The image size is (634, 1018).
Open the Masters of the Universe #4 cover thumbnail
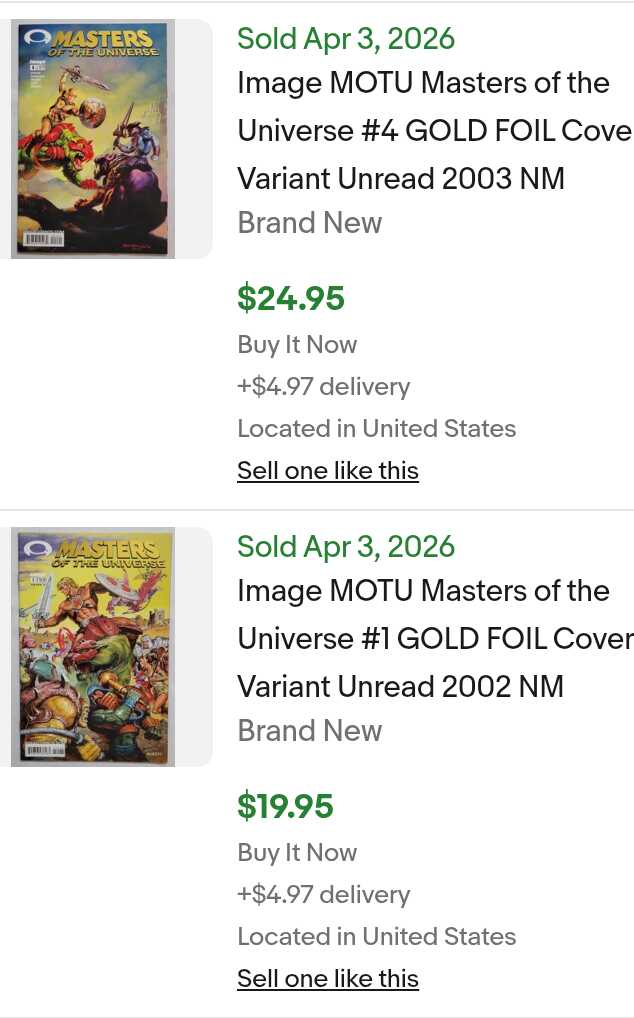[x=93, y=139]
